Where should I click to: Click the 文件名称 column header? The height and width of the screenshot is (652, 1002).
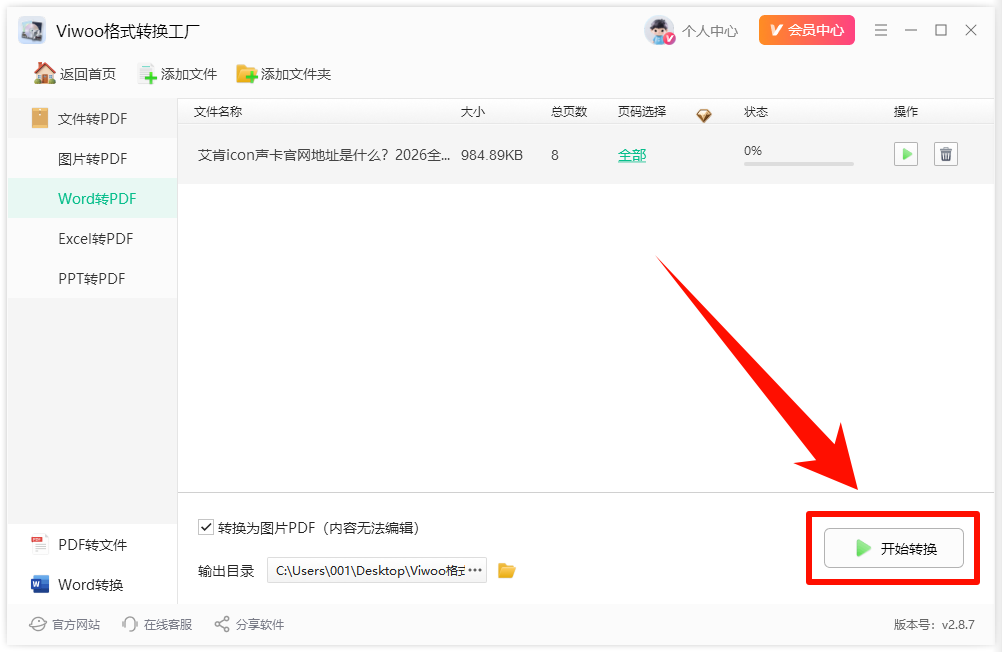click(x=218, y=111)
